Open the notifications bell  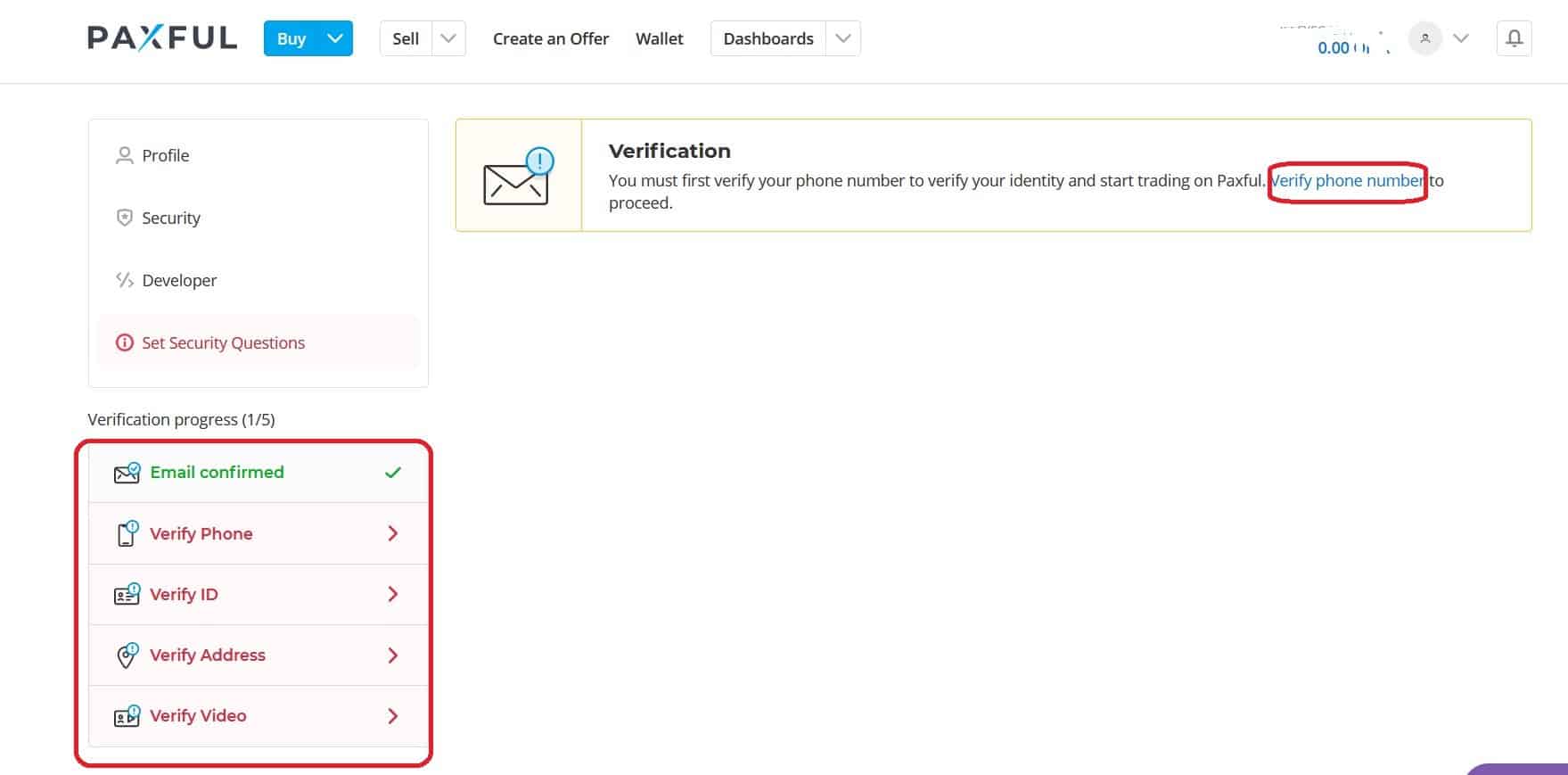pos(1514,38)
